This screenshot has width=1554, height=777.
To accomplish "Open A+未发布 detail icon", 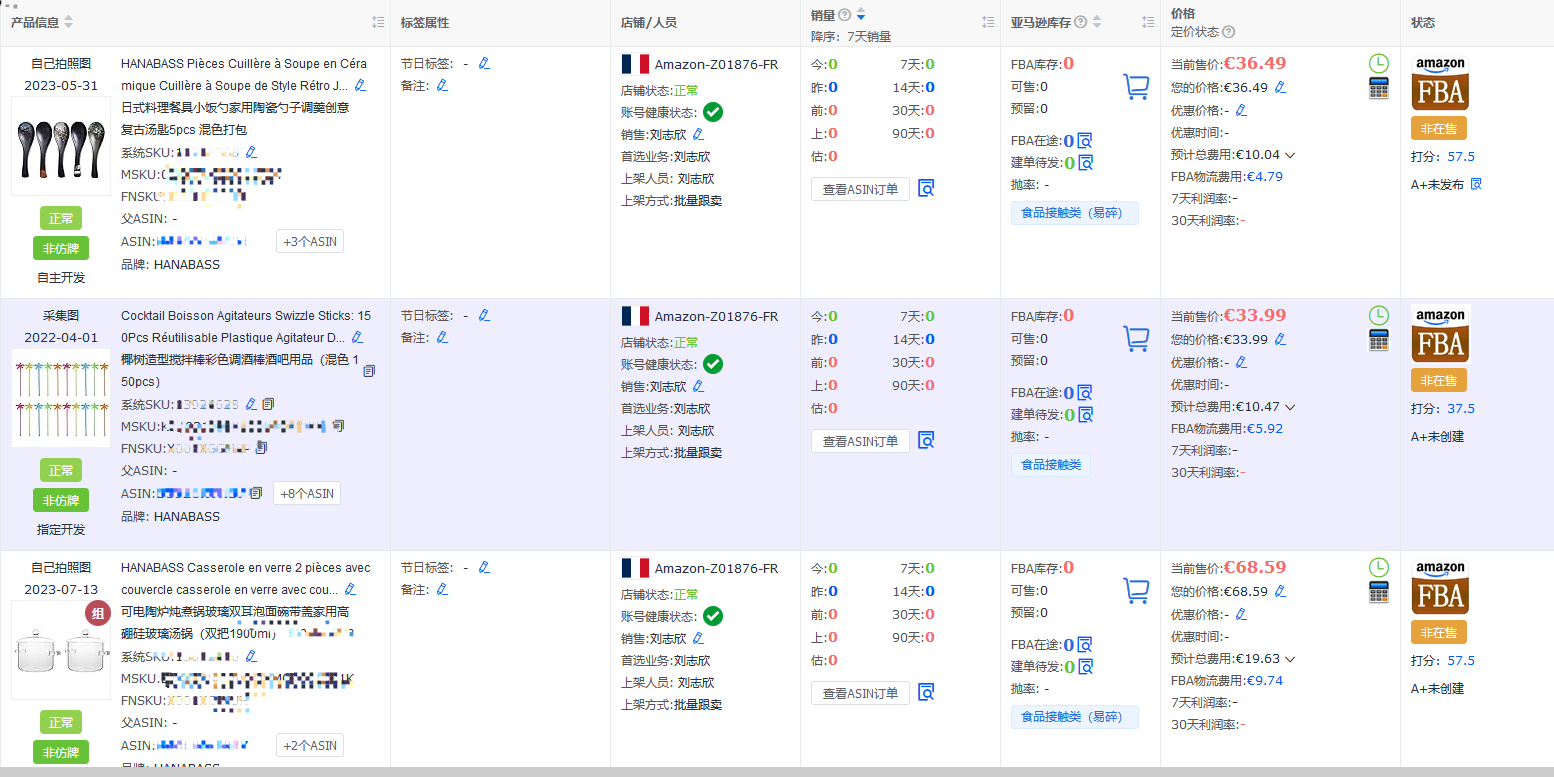I will pos(1476,184).
